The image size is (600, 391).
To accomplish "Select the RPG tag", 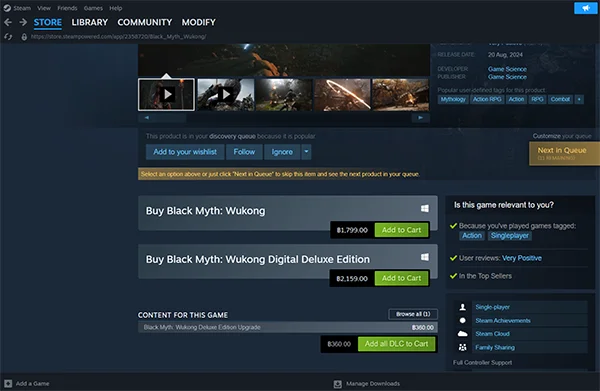I will tap(537, 99).
